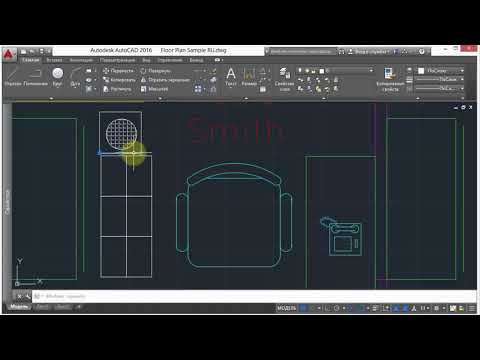Click the Stretch (Растянуть) tool
Screen dimensions: 480x360
point(117,89)
